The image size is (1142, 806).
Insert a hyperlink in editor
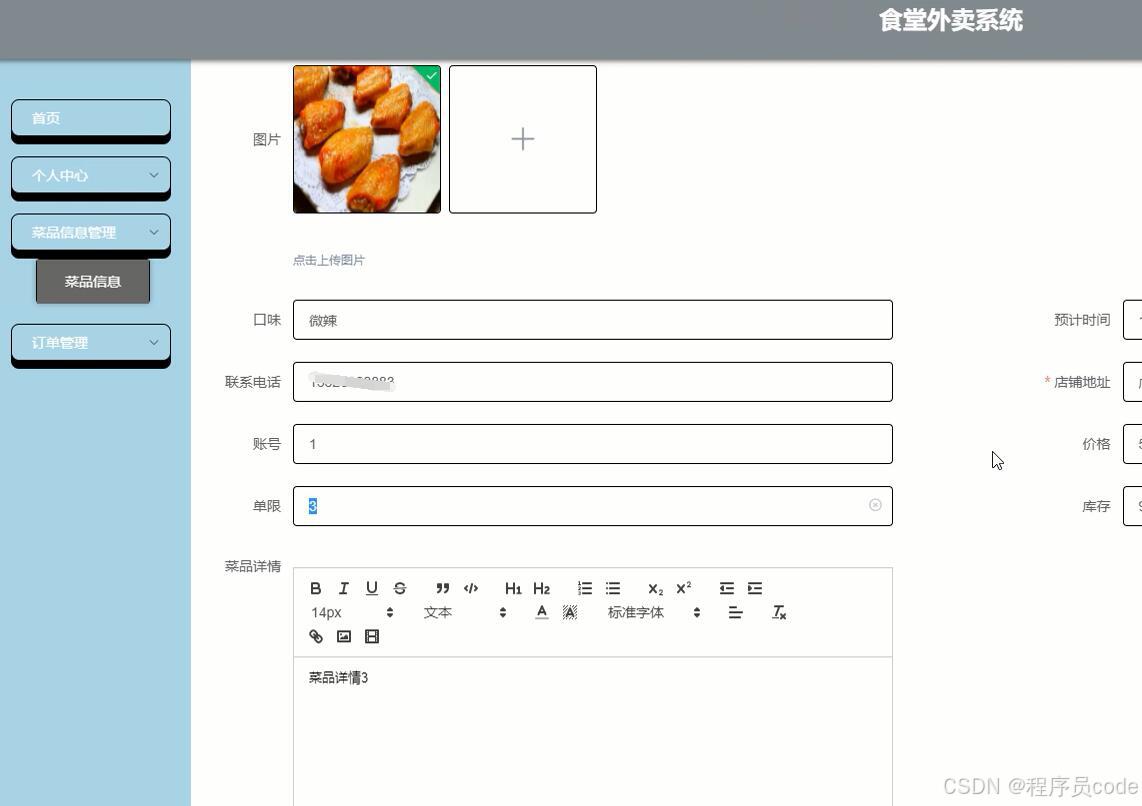point(315,636)
